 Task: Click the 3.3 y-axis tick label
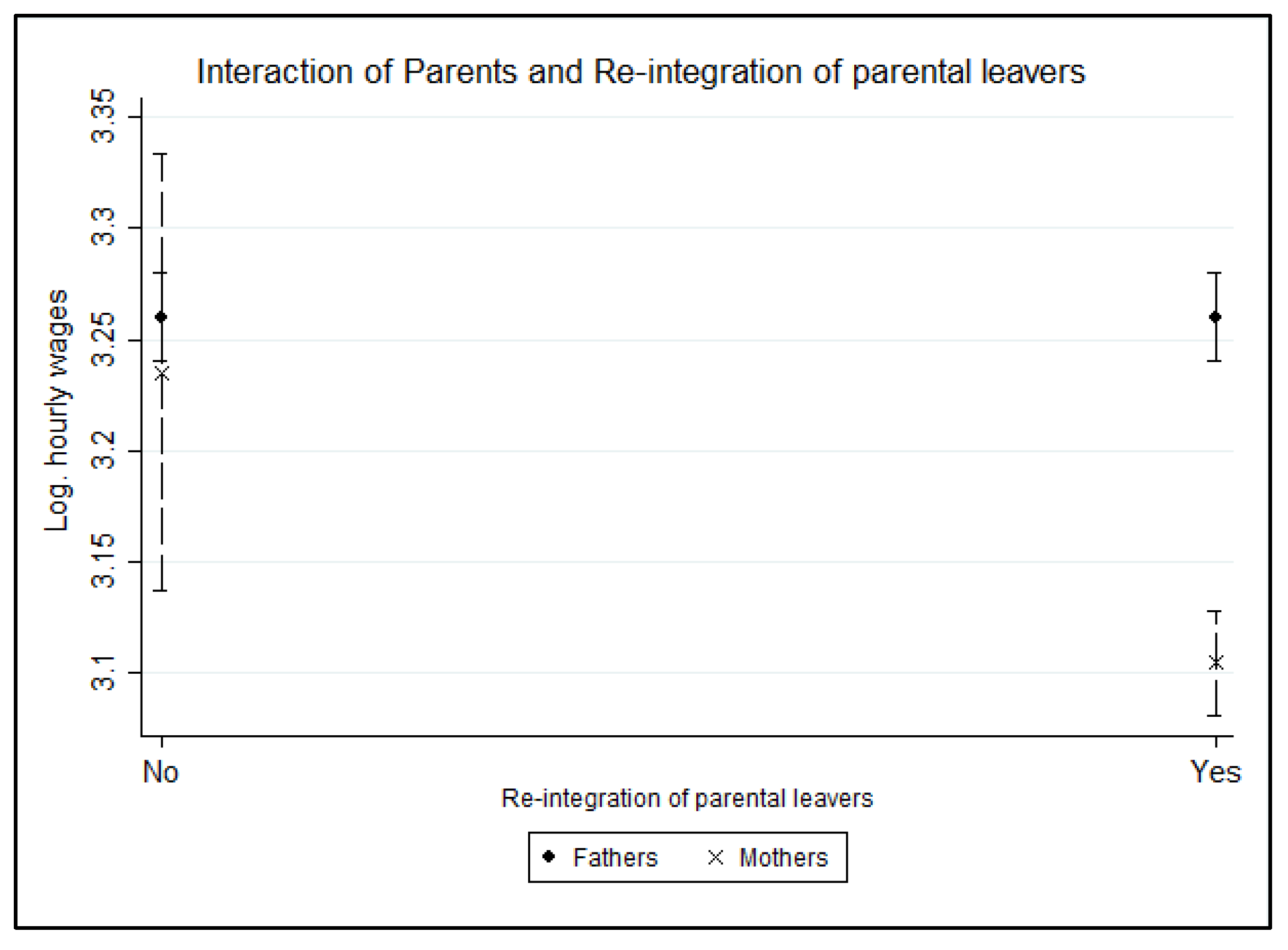[x=103, y=228]
